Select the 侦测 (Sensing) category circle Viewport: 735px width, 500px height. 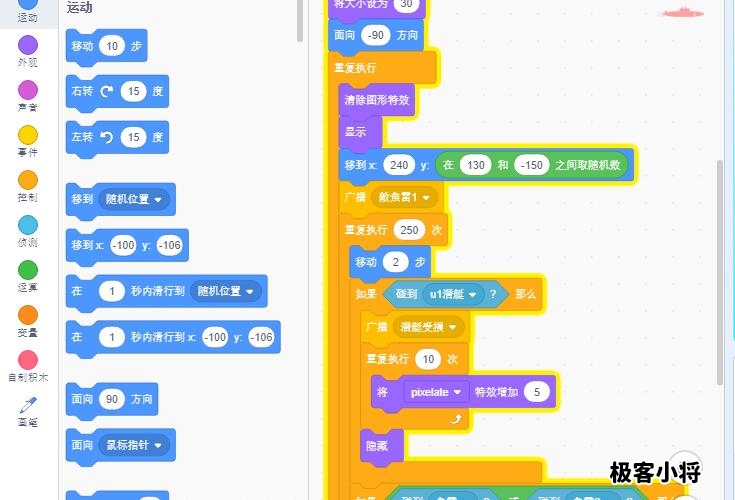tap(28, 225)
